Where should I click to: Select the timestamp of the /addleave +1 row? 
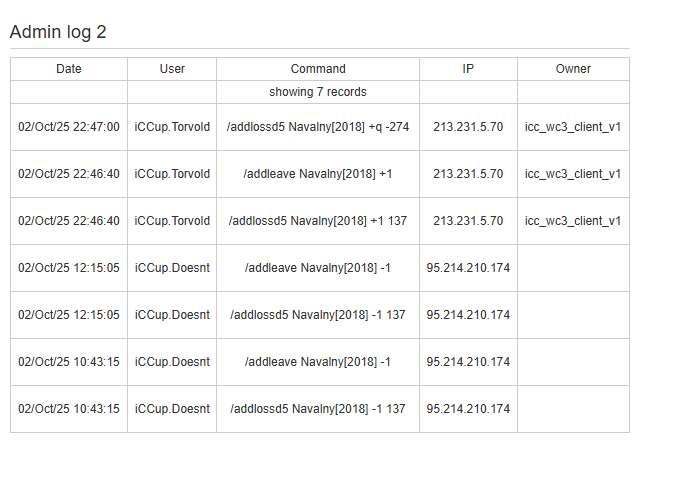pos(69,174)
